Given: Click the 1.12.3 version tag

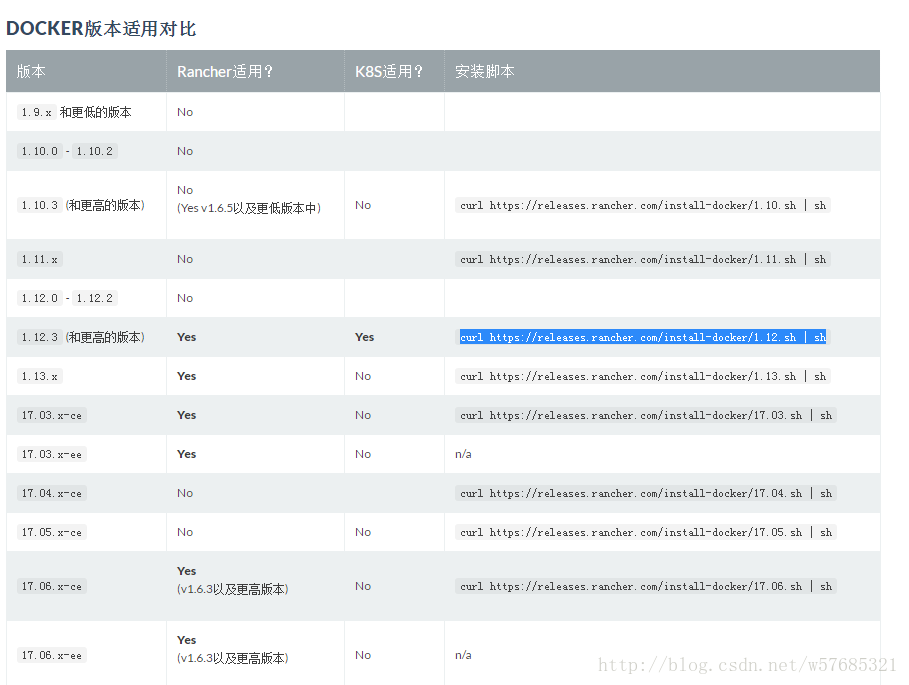Looking at the screenshot, I should point(39,337).
